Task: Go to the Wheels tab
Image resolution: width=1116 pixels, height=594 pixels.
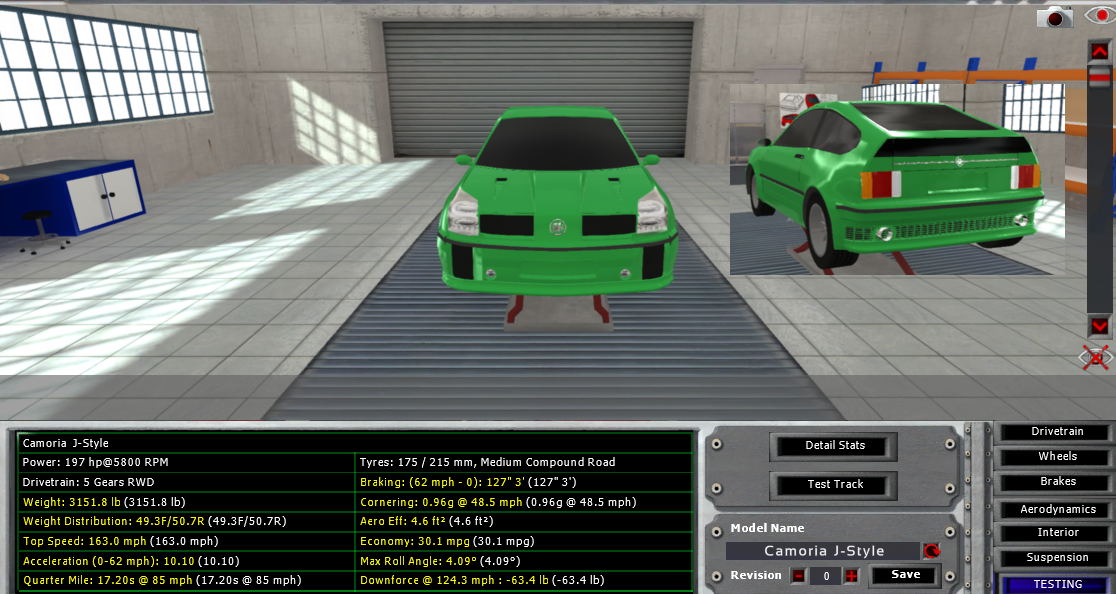Action: [x=1057, y=457]
